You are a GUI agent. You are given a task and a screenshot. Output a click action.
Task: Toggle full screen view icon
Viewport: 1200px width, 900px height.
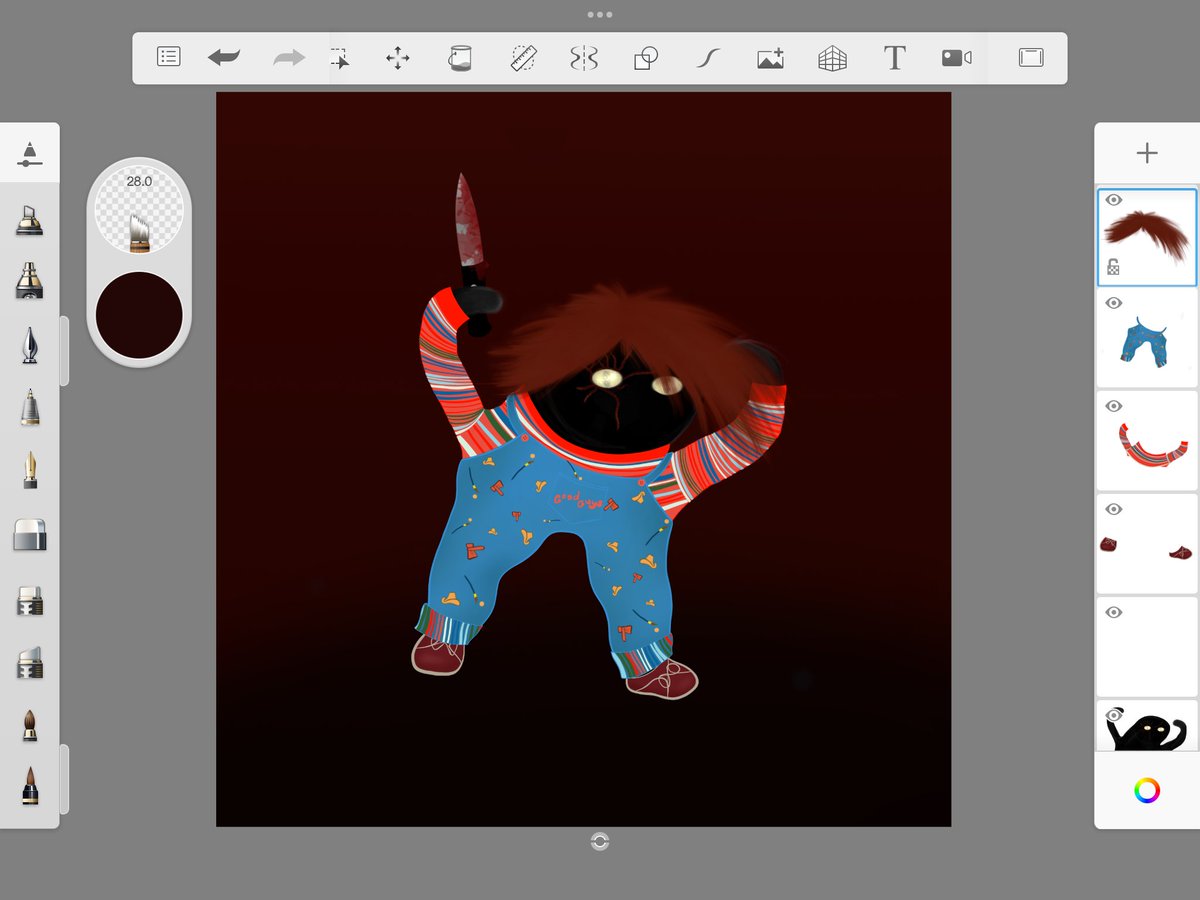1031,58
